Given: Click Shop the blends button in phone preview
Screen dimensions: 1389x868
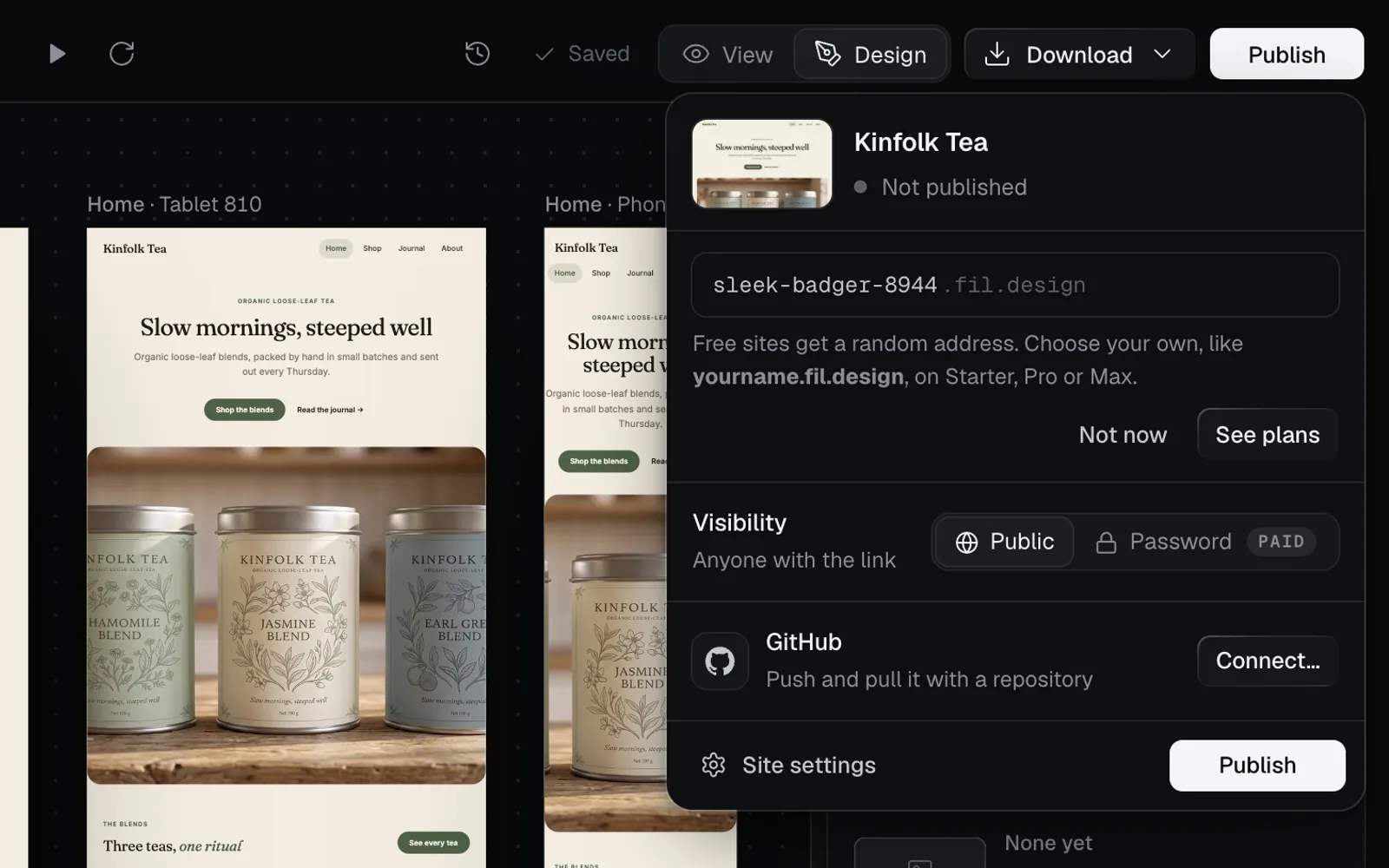Looking at the screenshot, I should tap(599, 461).
